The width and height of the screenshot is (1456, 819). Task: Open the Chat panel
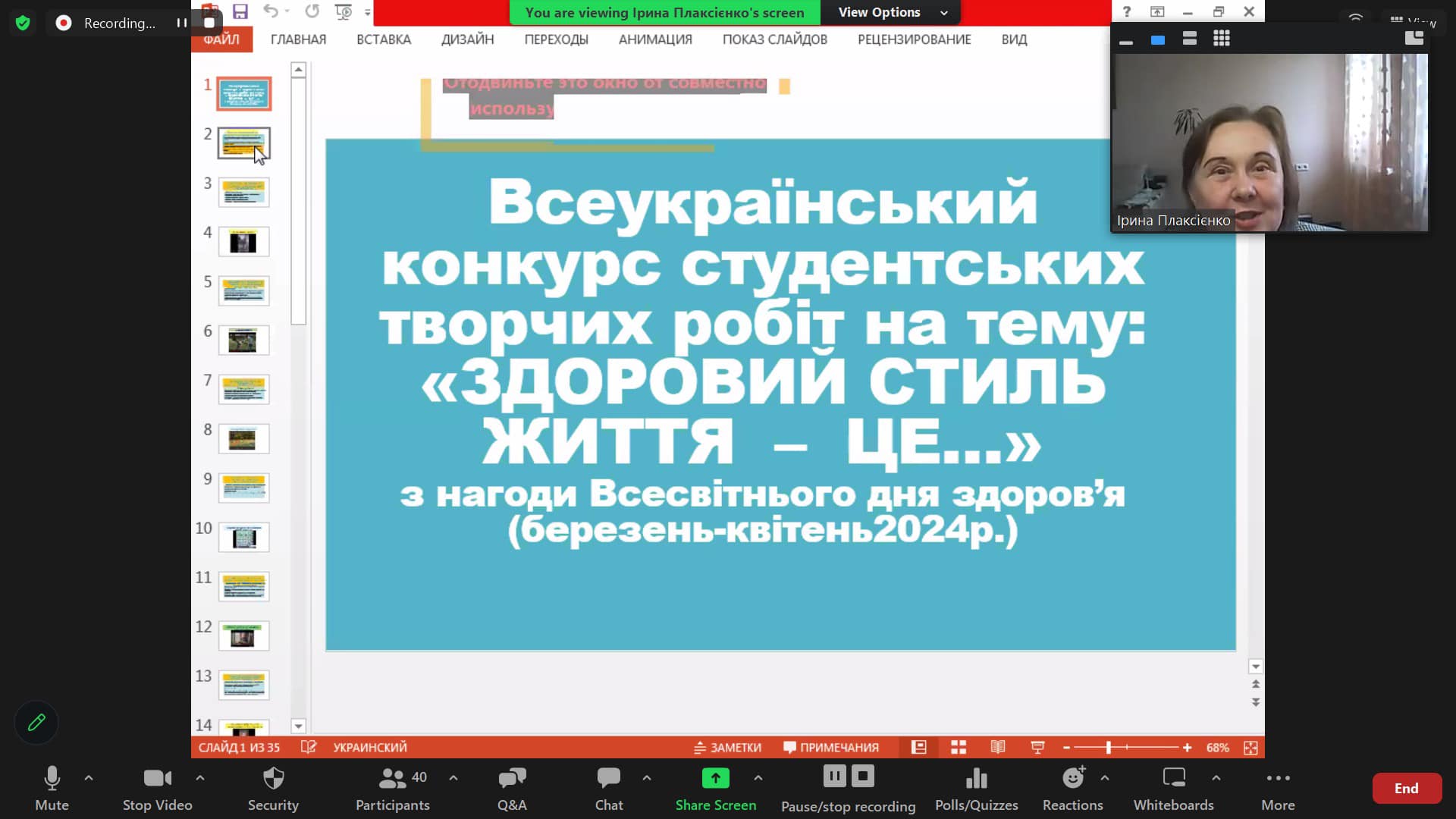tap(609, 789)
